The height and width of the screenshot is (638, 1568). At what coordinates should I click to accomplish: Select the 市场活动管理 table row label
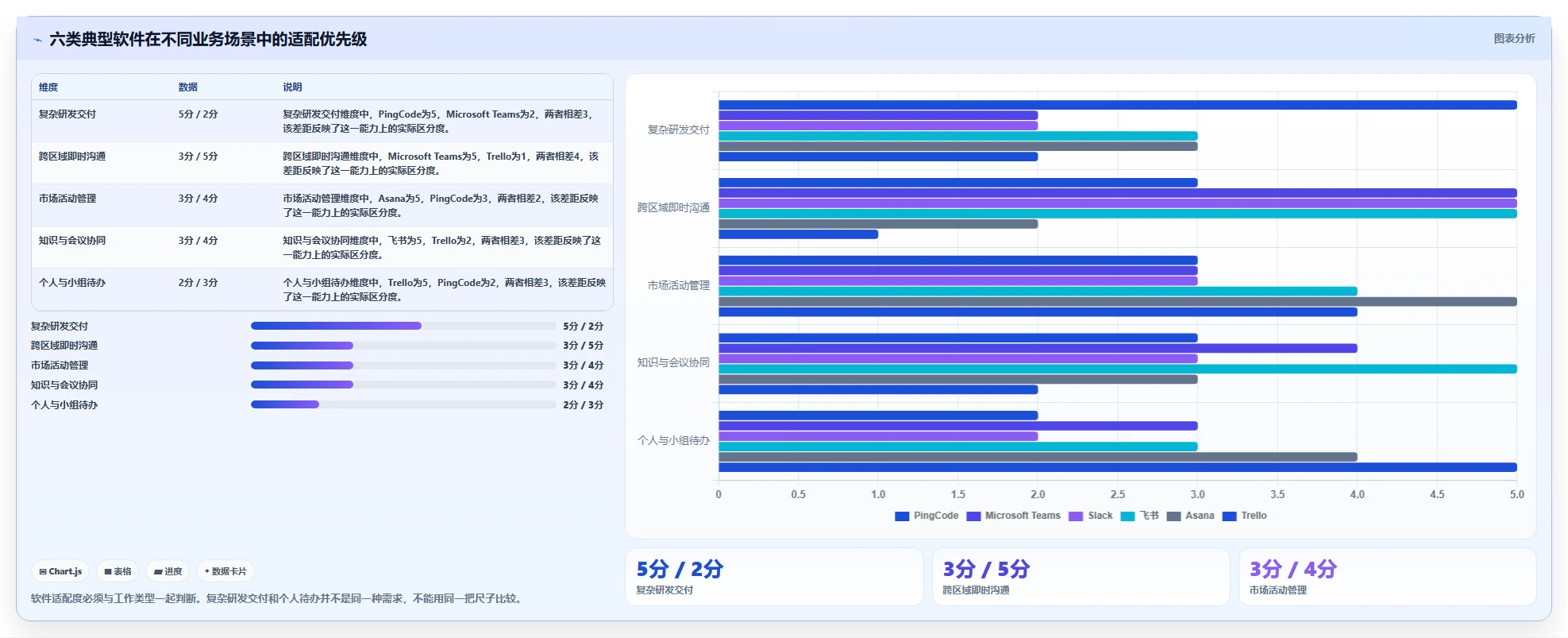tap(67, 199)
